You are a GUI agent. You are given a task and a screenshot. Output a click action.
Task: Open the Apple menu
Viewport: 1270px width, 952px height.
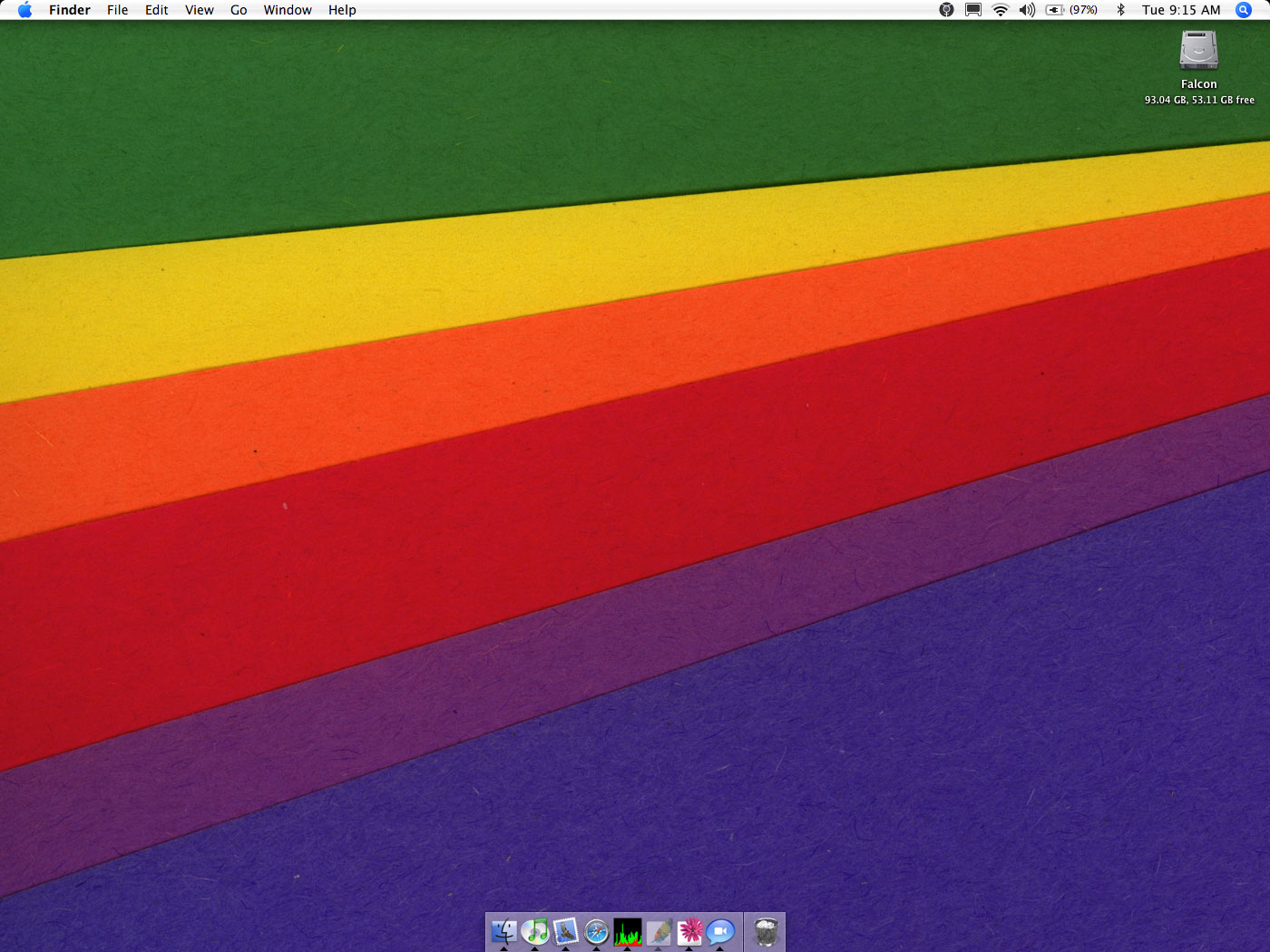point(24,10)
